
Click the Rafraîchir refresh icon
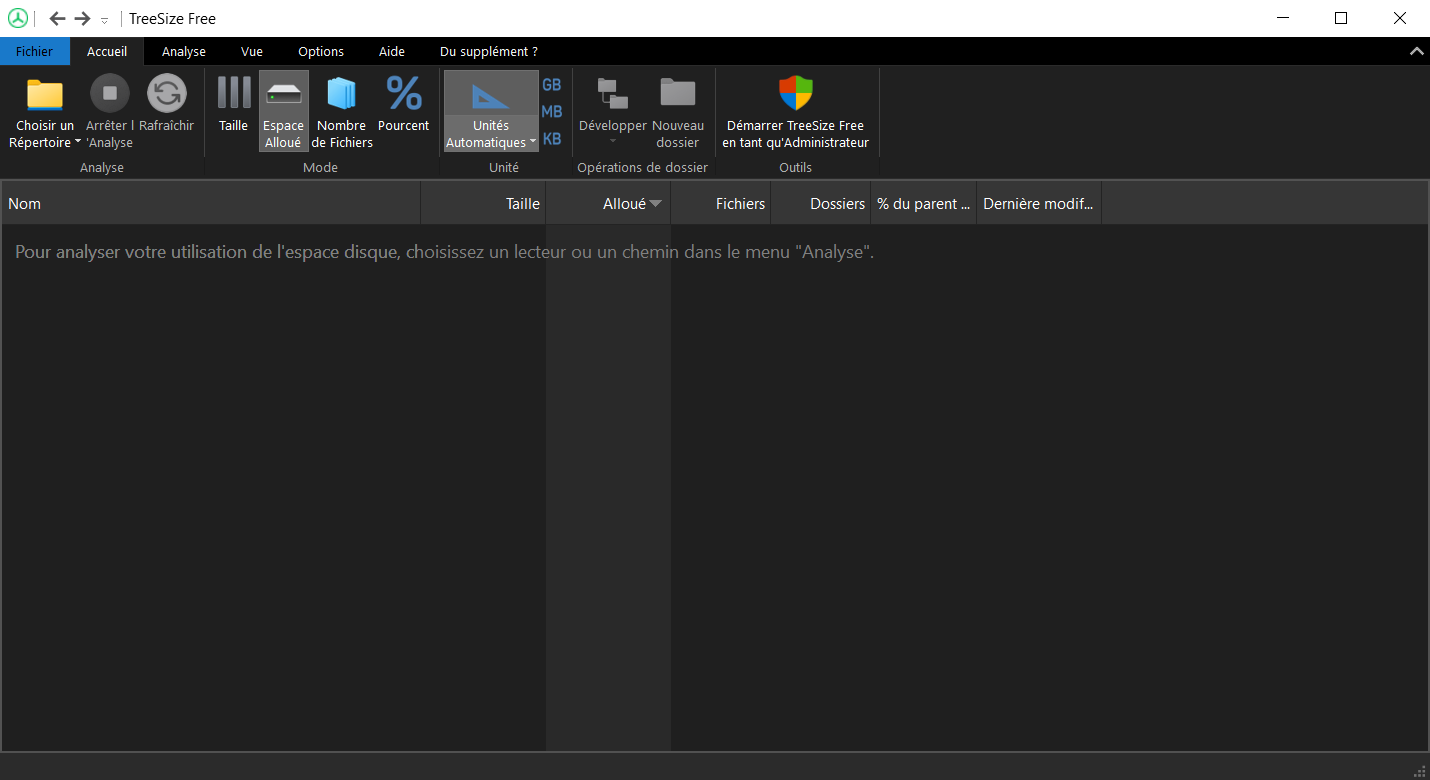(167, 95)
